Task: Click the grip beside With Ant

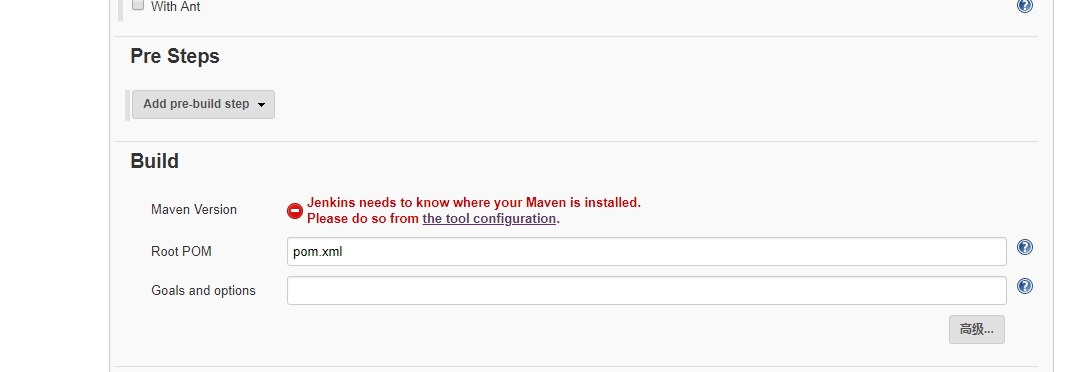Action: tap(120, 10)
